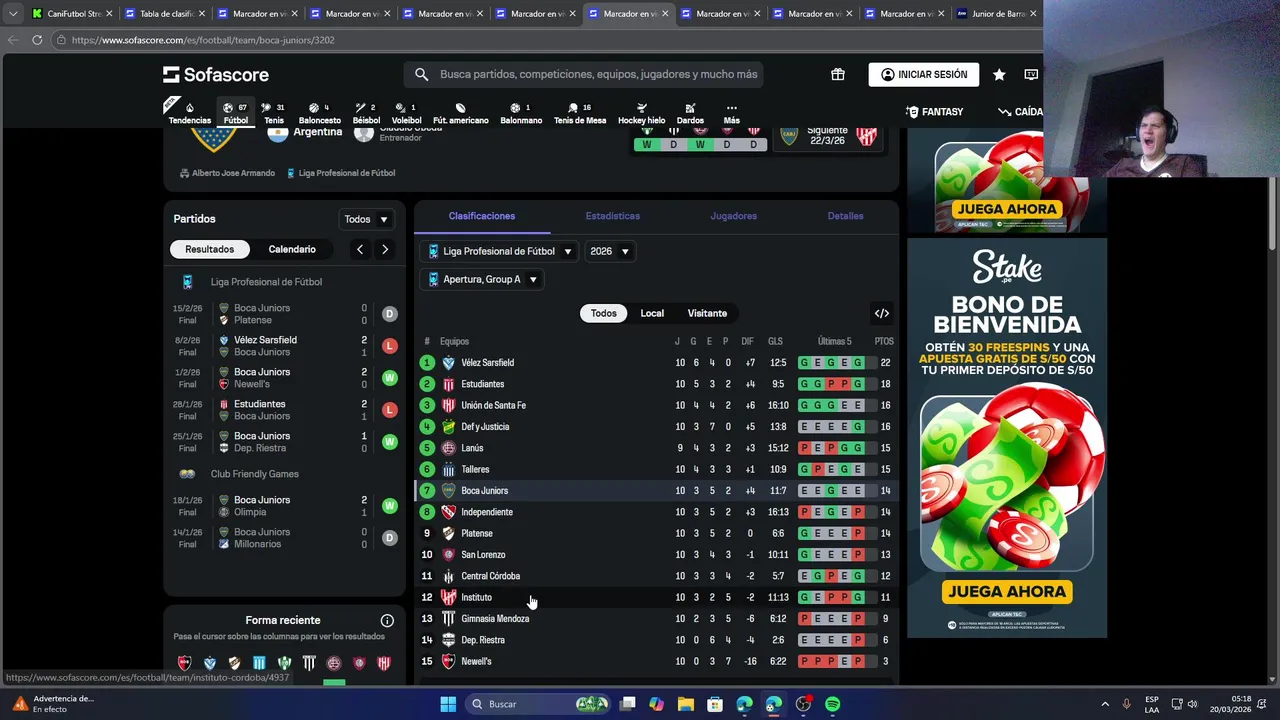Open the Balonmano sport section
The height and width of the screenshot is (720, 1280).
click(521, 113)
